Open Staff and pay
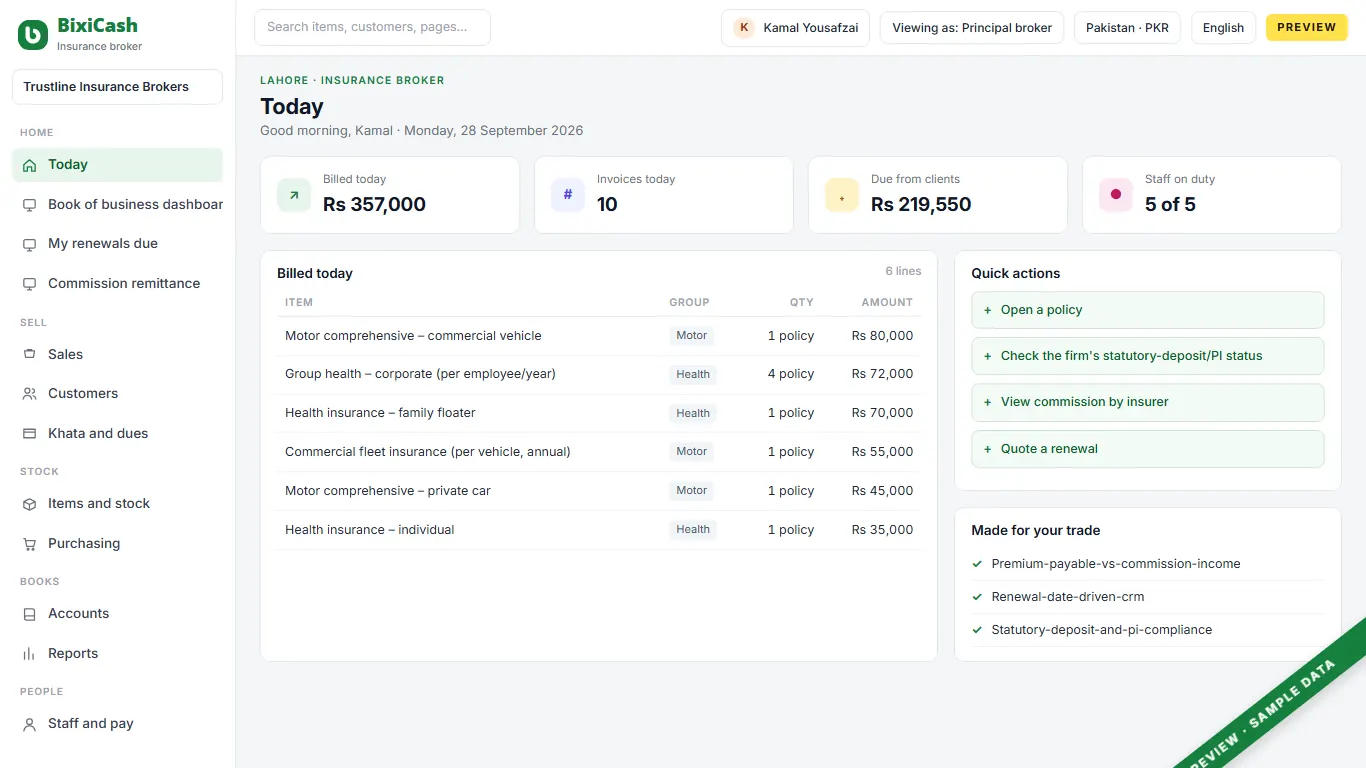The height and width of the screenshot is (768, 1366). [x=117, y=724]
